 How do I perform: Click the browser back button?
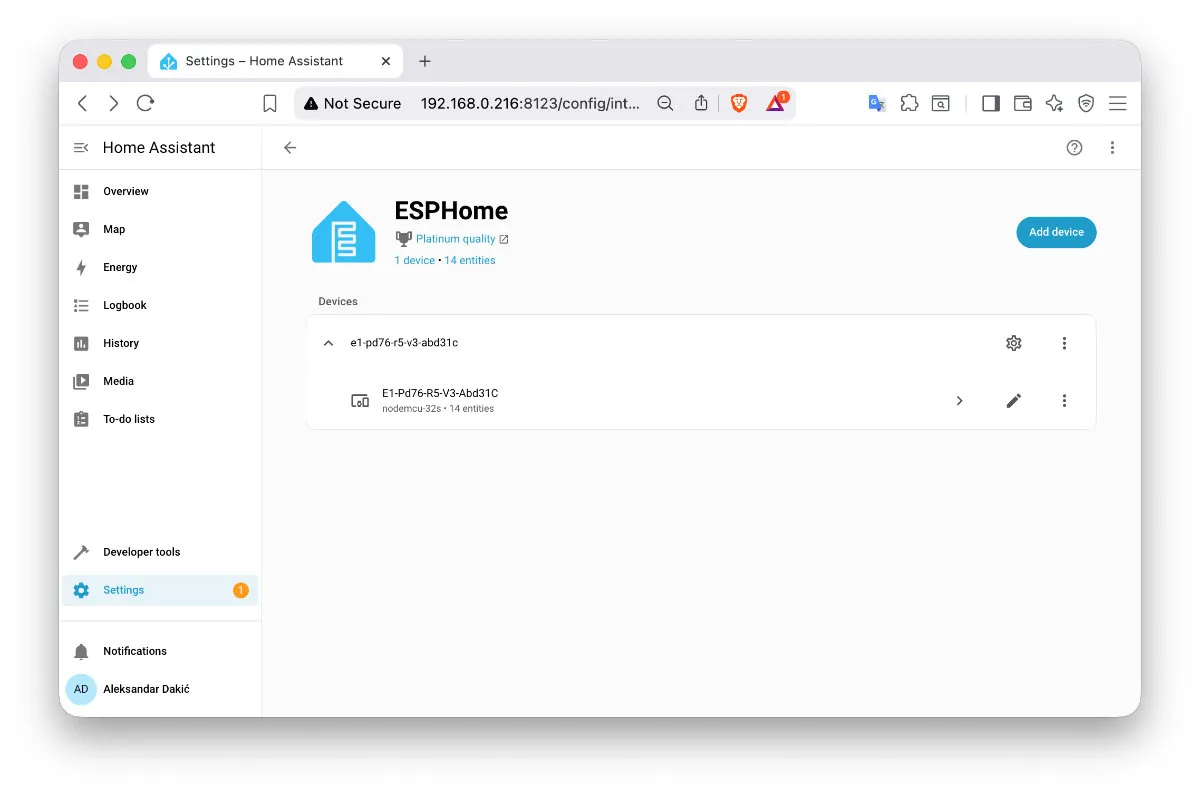(83, 103)
